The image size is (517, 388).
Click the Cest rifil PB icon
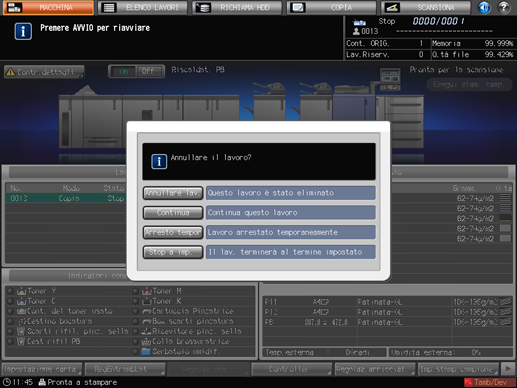[x=21, y=341]
